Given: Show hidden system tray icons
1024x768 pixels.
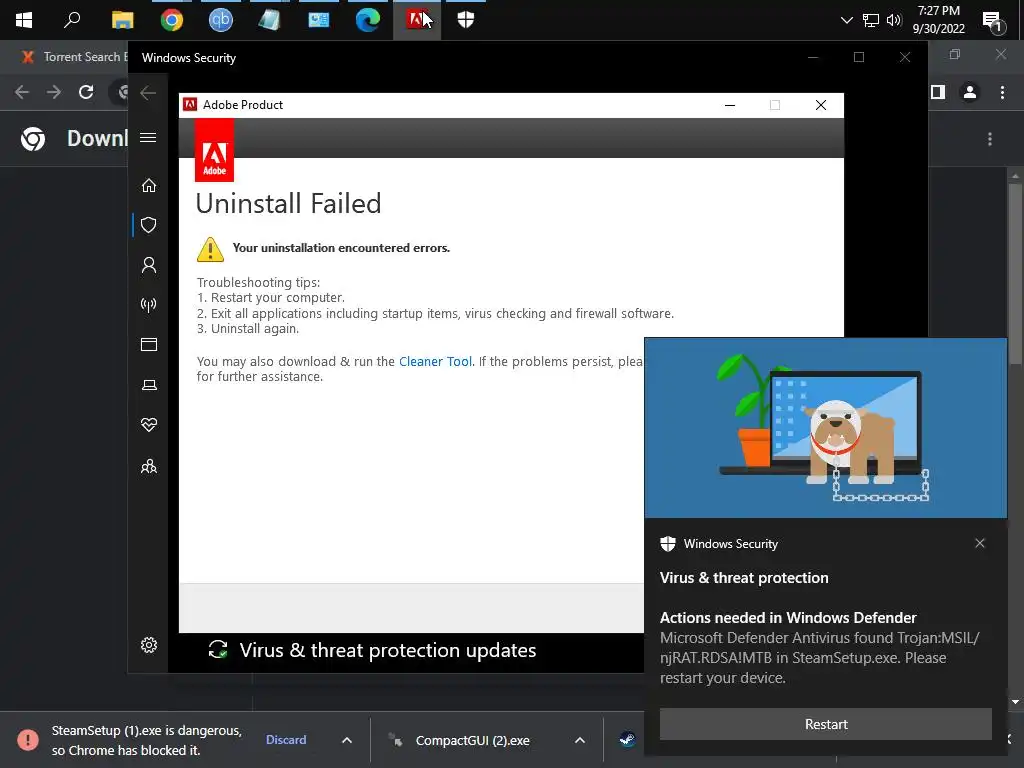Looking at the screenshot, I should 846,20.
